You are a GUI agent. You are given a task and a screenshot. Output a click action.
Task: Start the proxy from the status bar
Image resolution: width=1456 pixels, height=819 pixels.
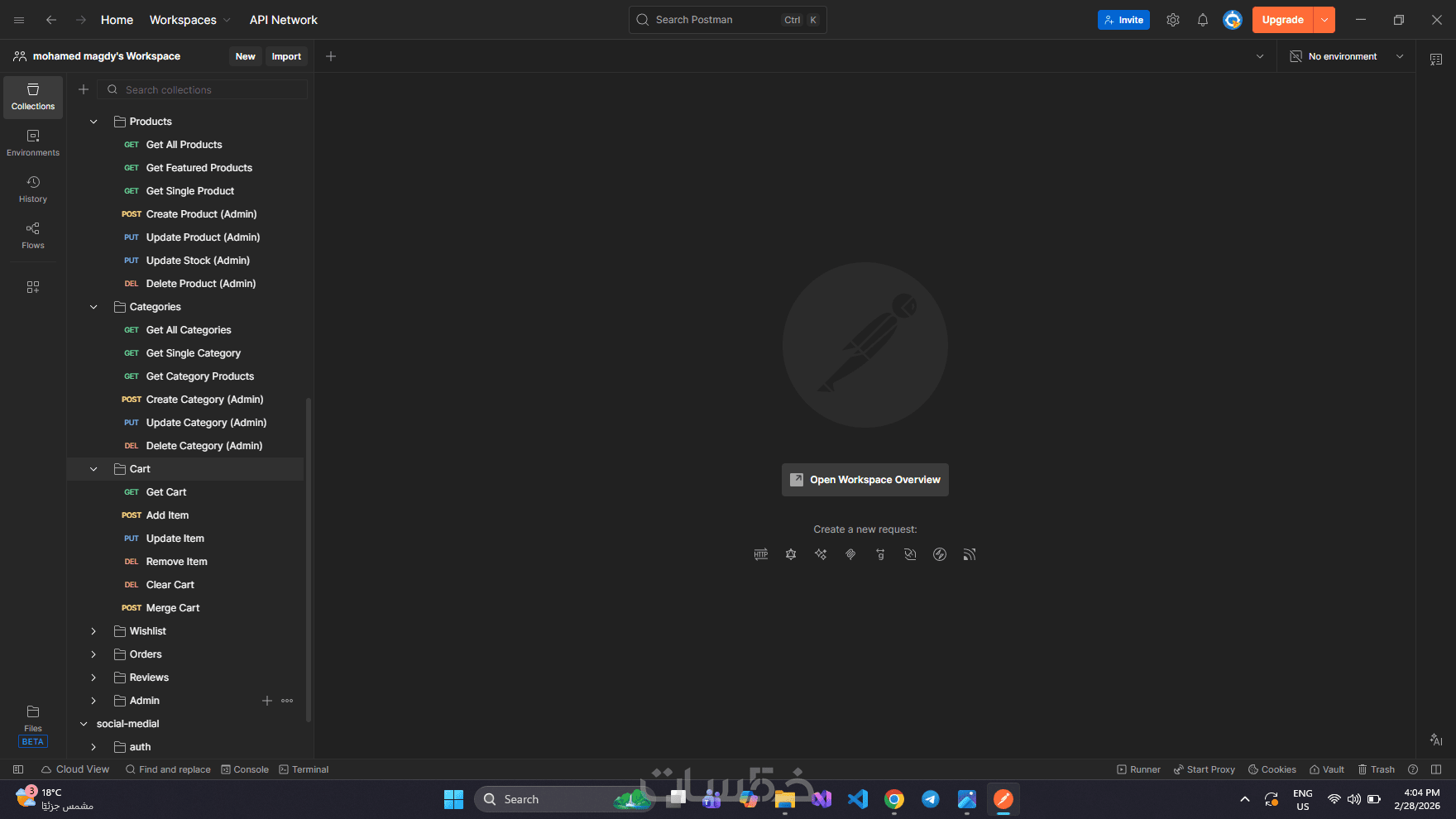[x=1205, y=769]
